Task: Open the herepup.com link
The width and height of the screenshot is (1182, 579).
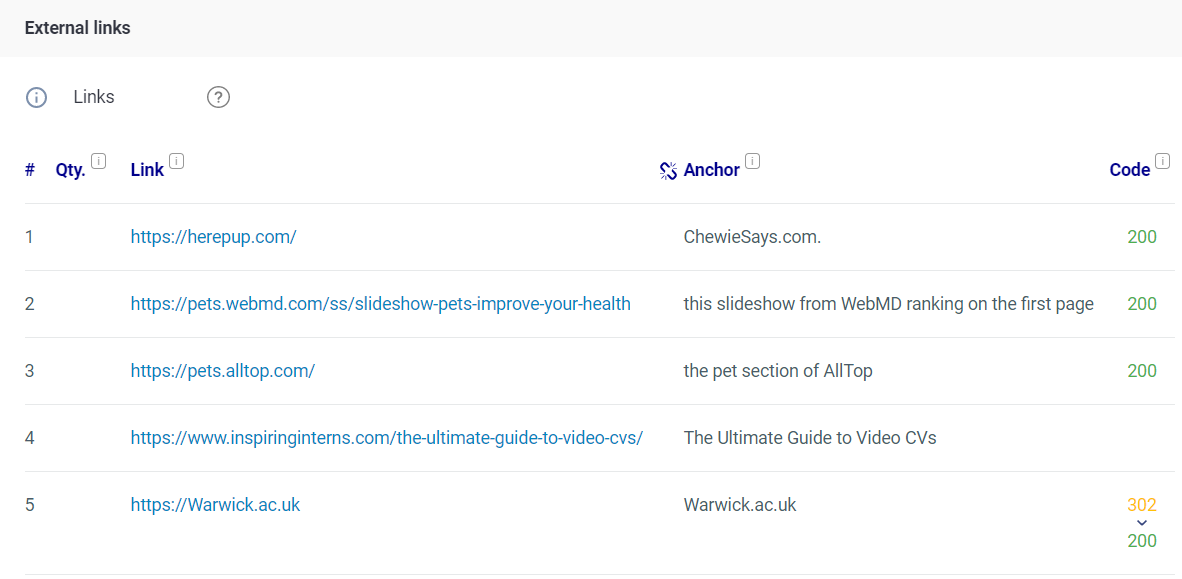Action: 213,237
